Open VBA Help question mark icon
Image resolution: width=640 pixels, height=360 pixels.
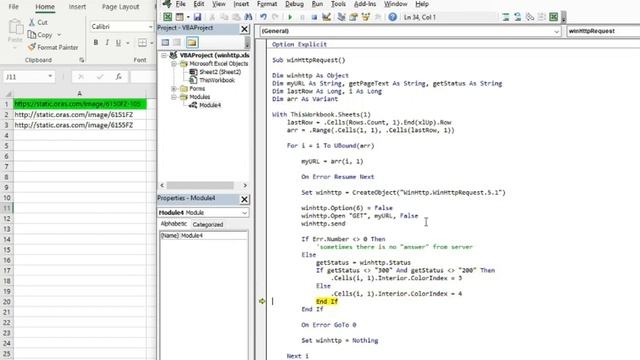393,17
